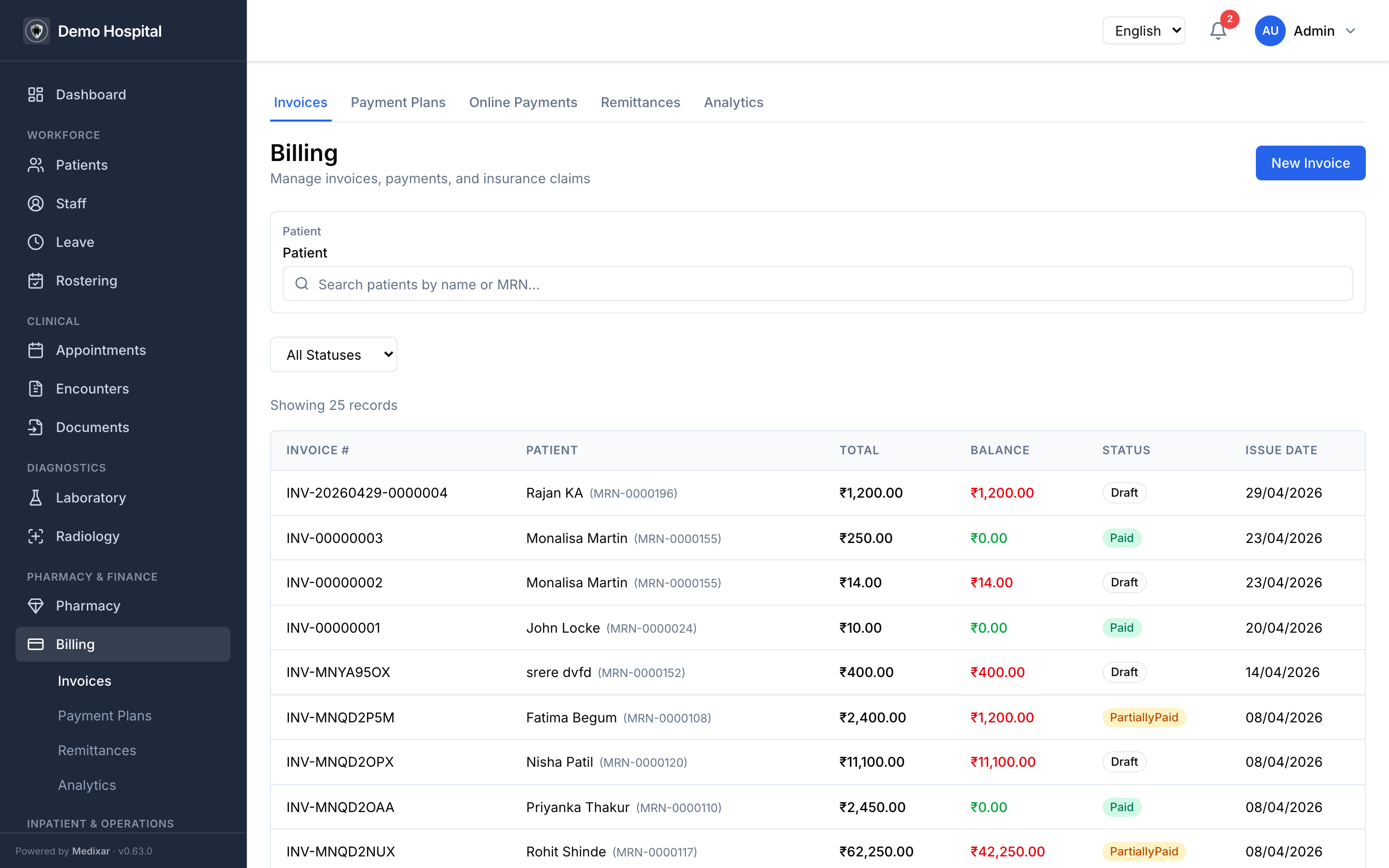
Task: Open invoice INV-MNQD2NUX
Action: pyautogui.click(x=341, y=851)
